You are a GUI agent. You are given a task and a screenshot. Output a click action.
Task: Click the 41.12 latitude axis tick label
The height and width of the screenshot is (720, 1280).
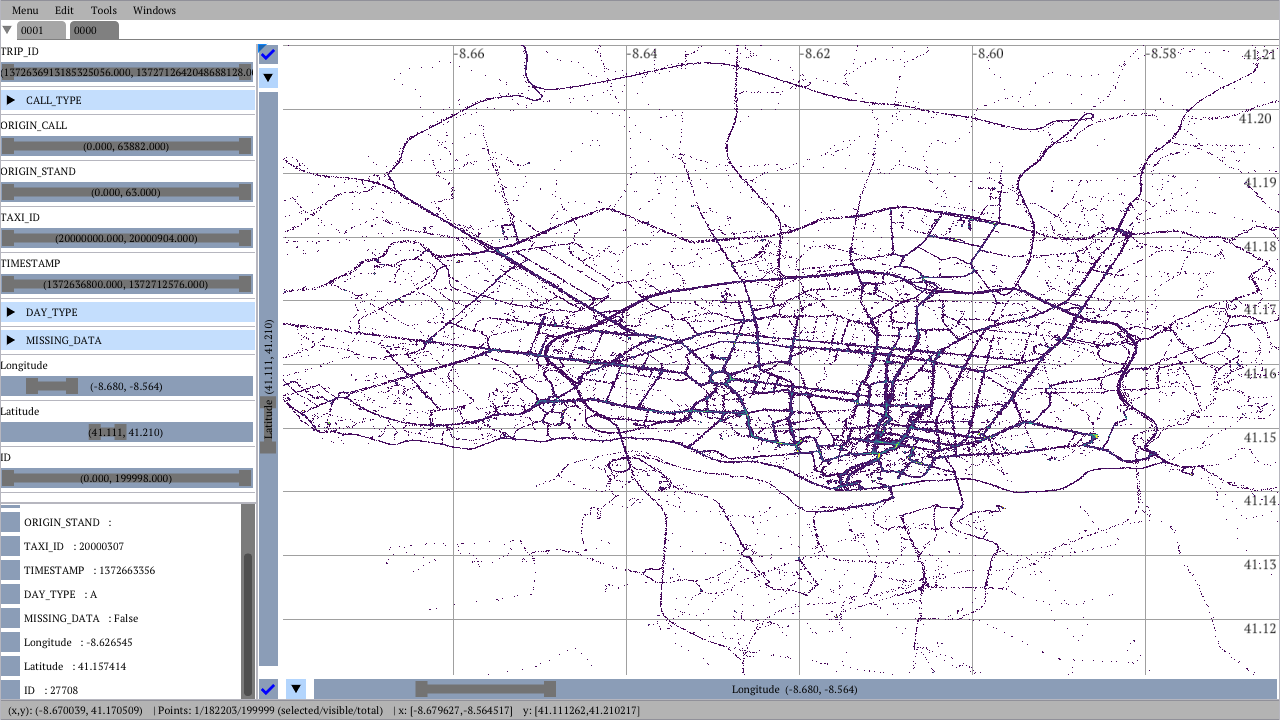(1259, 628)
